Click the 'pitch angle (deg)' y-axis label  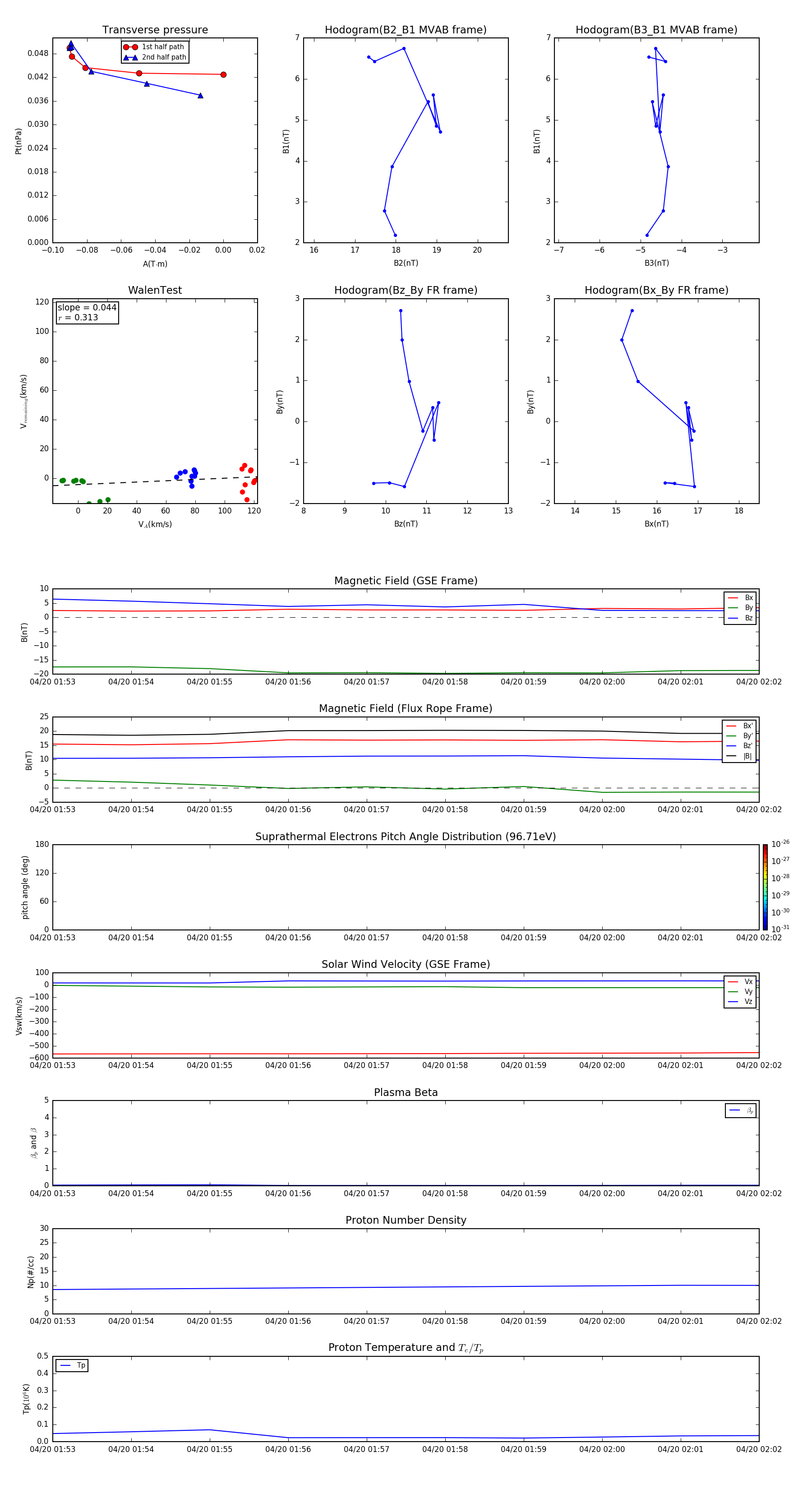point(25,887)
